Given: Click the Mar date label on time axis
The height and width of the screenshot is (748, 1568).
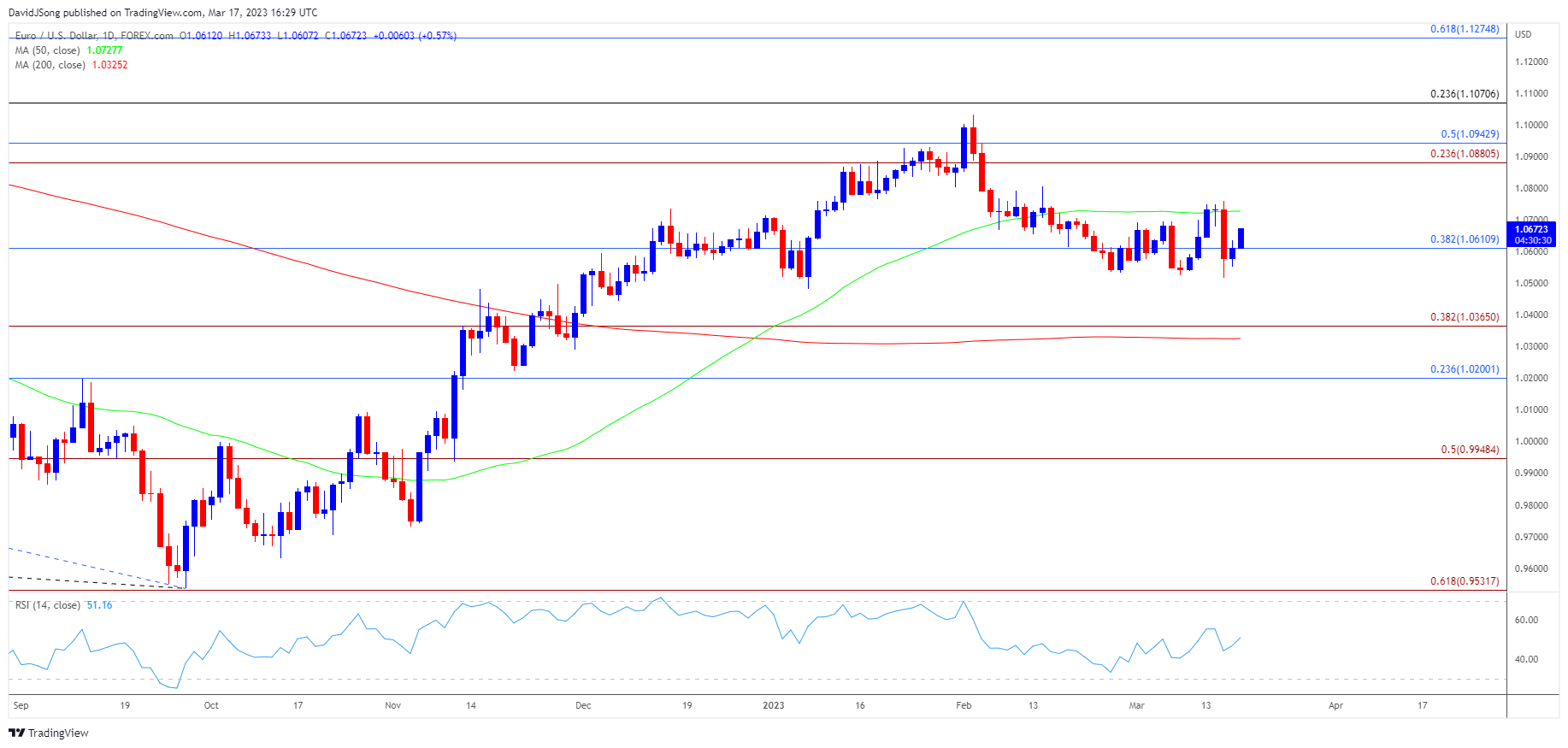Looking at the screenshot, I should pos(1136,706).
